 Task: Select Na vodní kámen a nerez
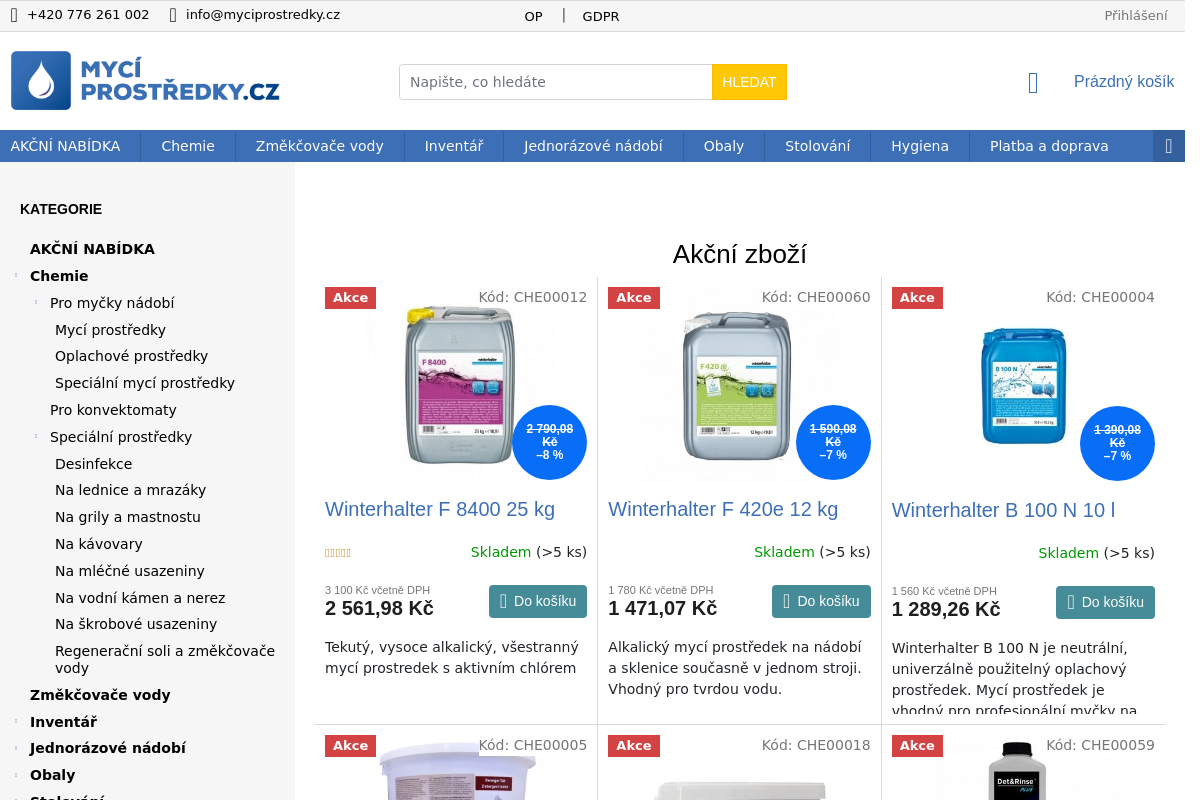(140, 598)
